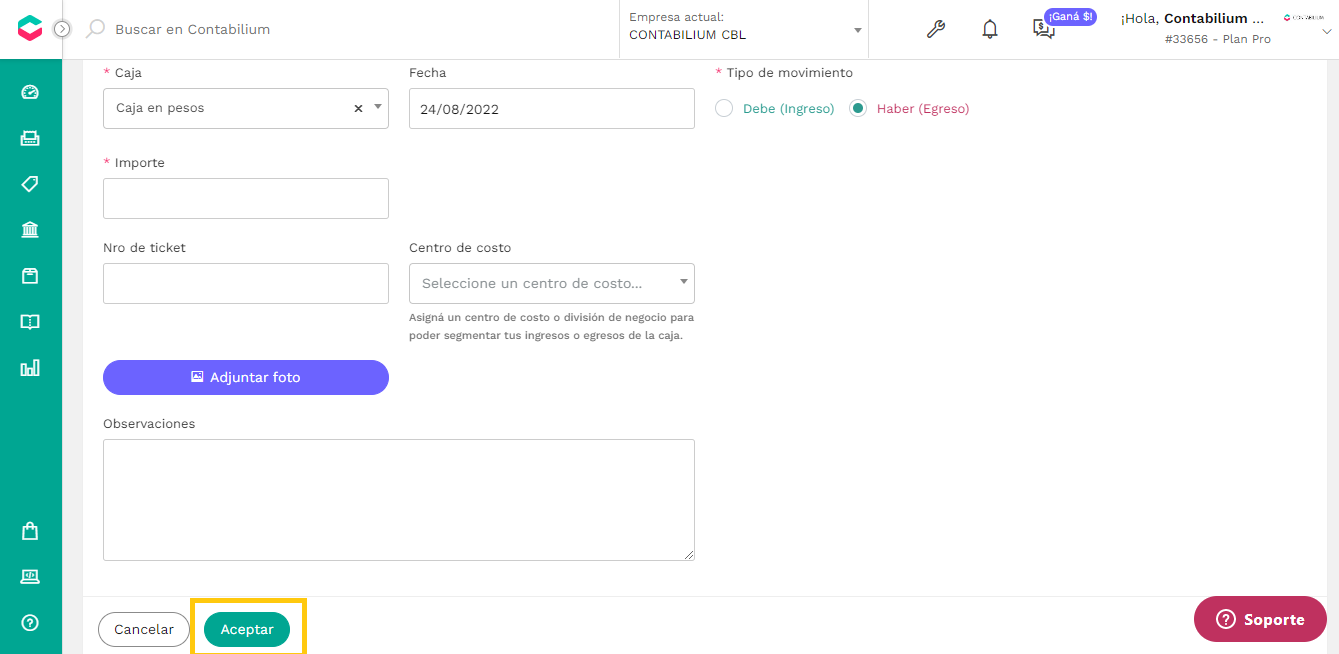Focus the Buscar en Contabilium search field
Image resolution: width=1339 pixels, height=654 pixels.
click(x=193, y=29)
